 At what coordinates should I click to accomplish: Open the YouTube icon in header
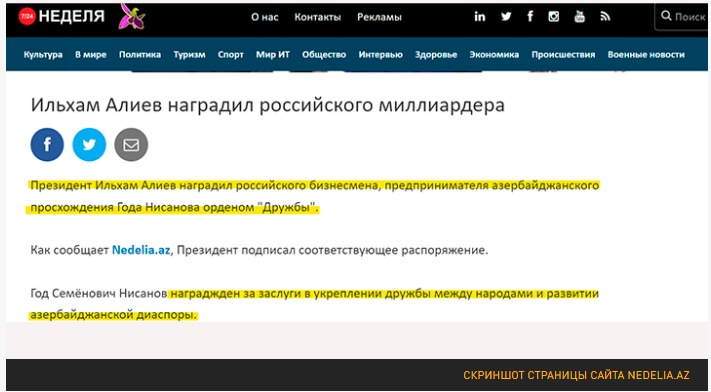[580, 17]
